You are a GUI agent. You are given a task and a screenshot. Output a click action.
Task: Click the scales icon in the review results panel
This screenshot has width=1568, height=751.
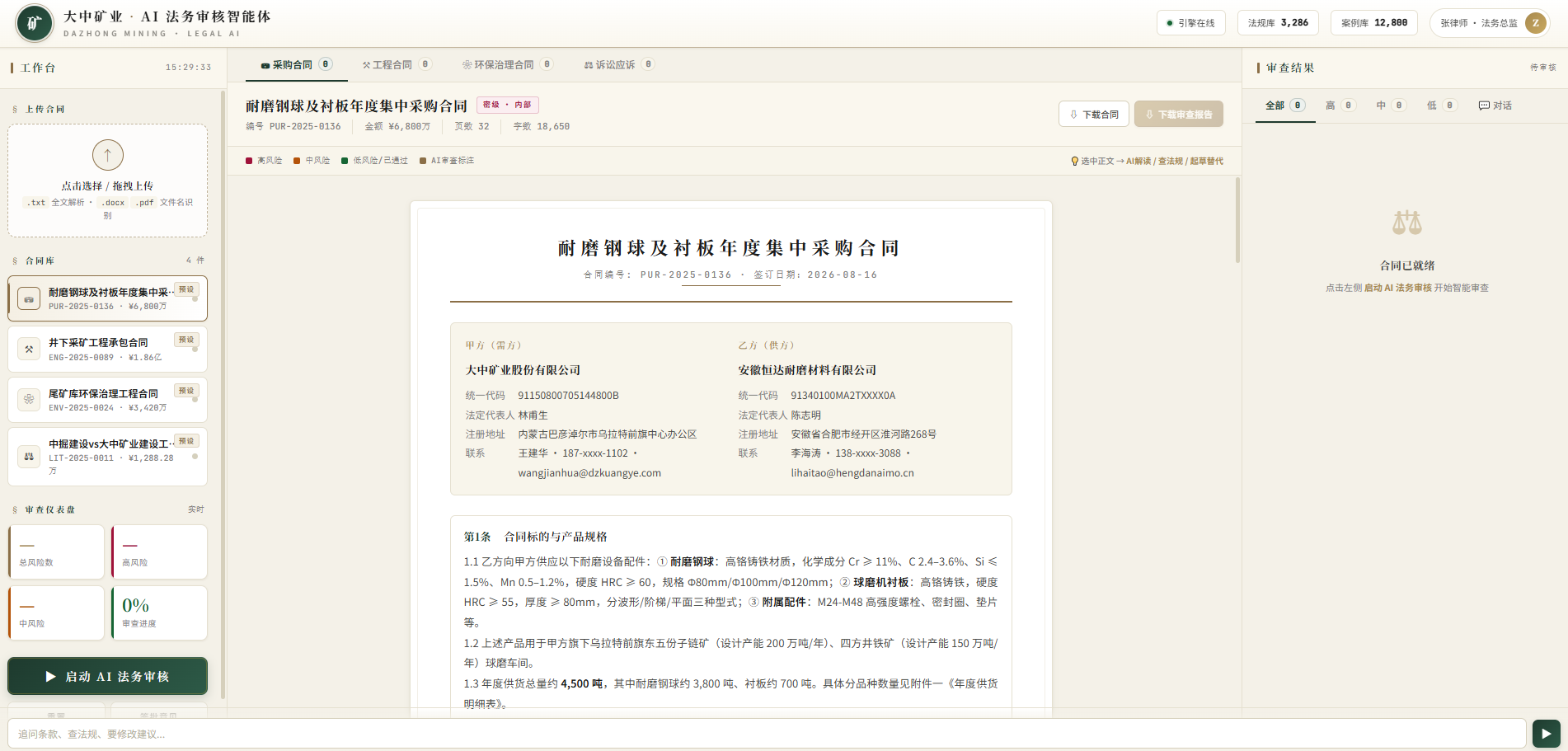1407,223
